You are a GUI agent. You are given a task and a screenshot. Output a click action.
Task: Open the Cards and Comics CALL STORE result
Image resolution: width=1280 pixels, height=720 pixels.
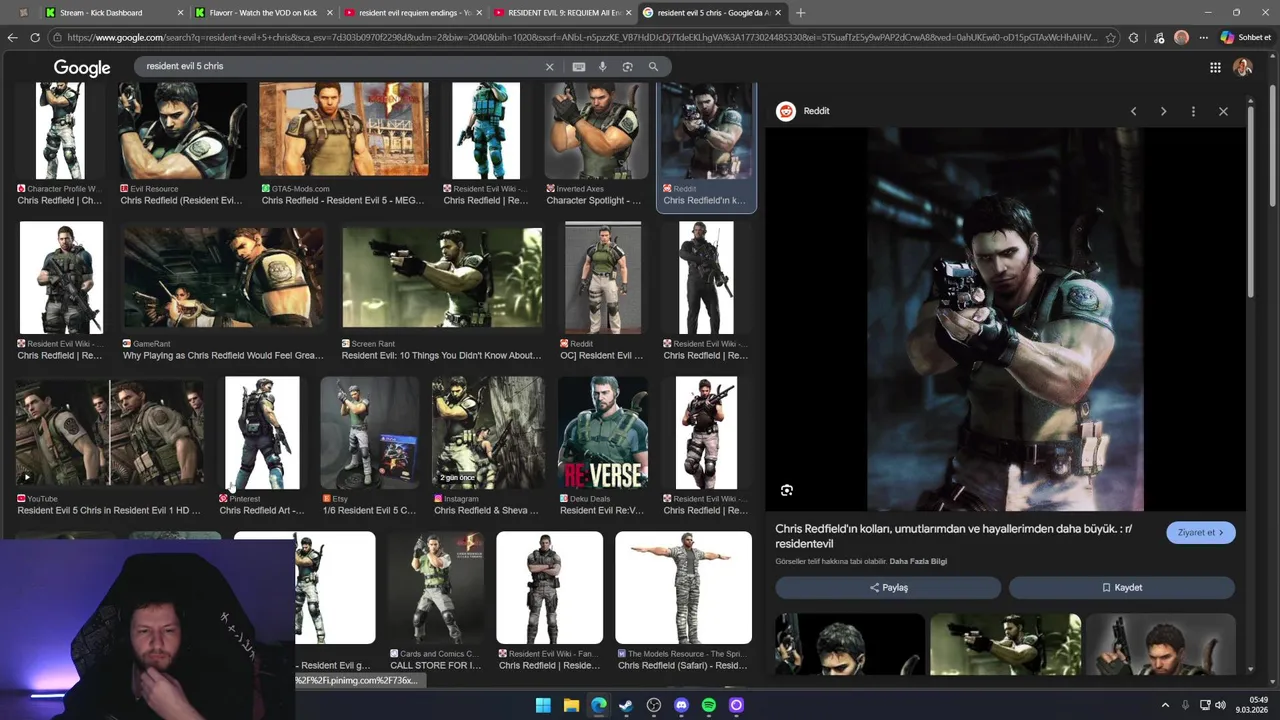[435, 601]
